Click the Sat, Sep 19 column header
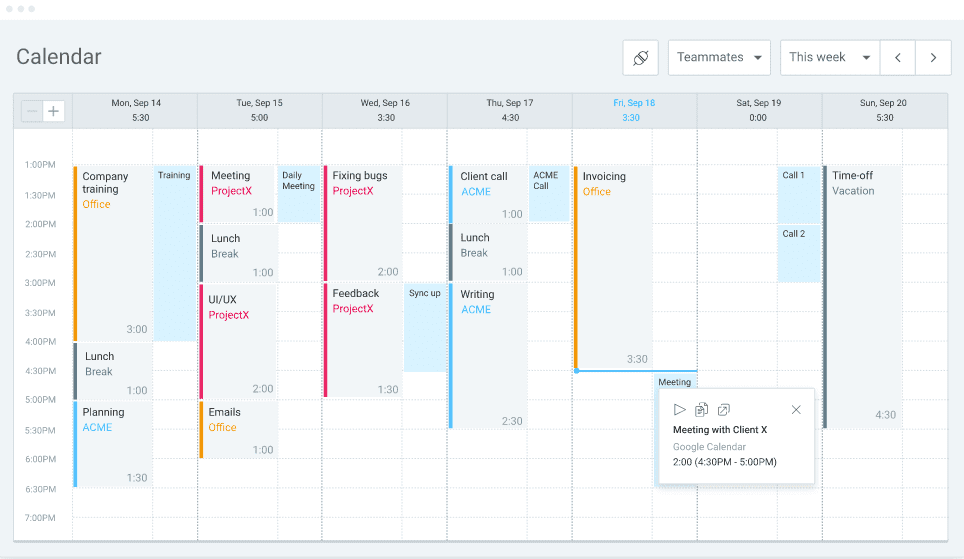The image size is (964, 559). (759, 111)
